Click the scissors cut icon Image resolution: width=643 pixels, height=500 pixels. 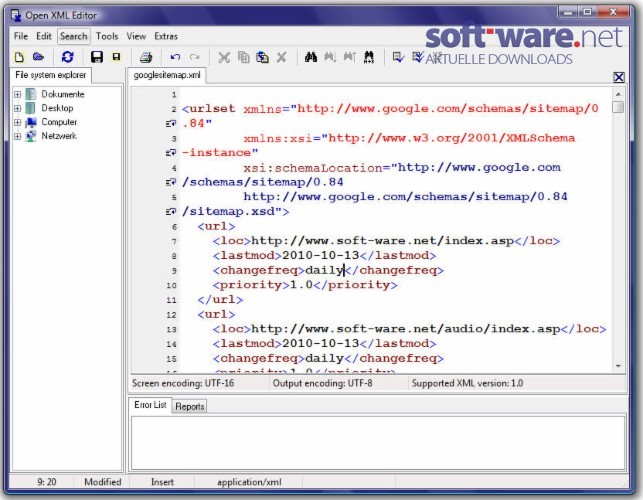224,57
